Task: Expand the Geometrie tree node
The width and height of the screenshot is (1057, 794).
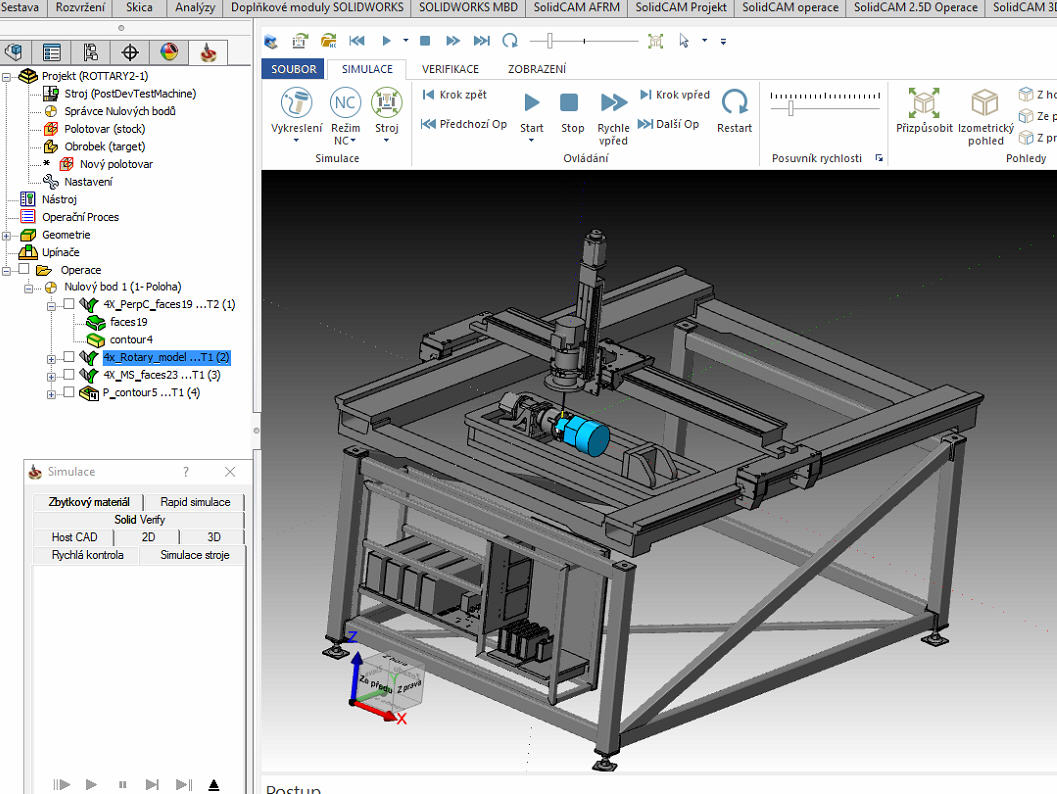Action: [x=7, y=235]
